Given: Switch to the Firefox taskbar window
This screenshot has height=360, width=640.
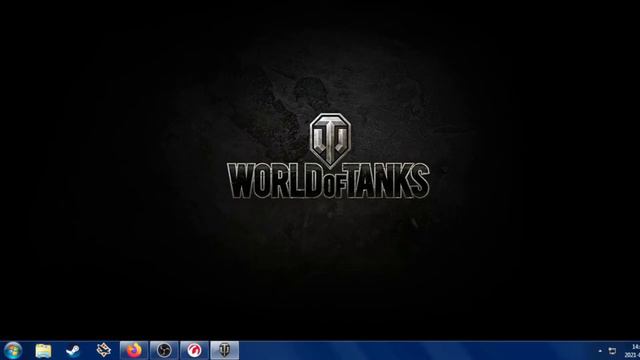Looking at the screenshot, I should (133, 351).
